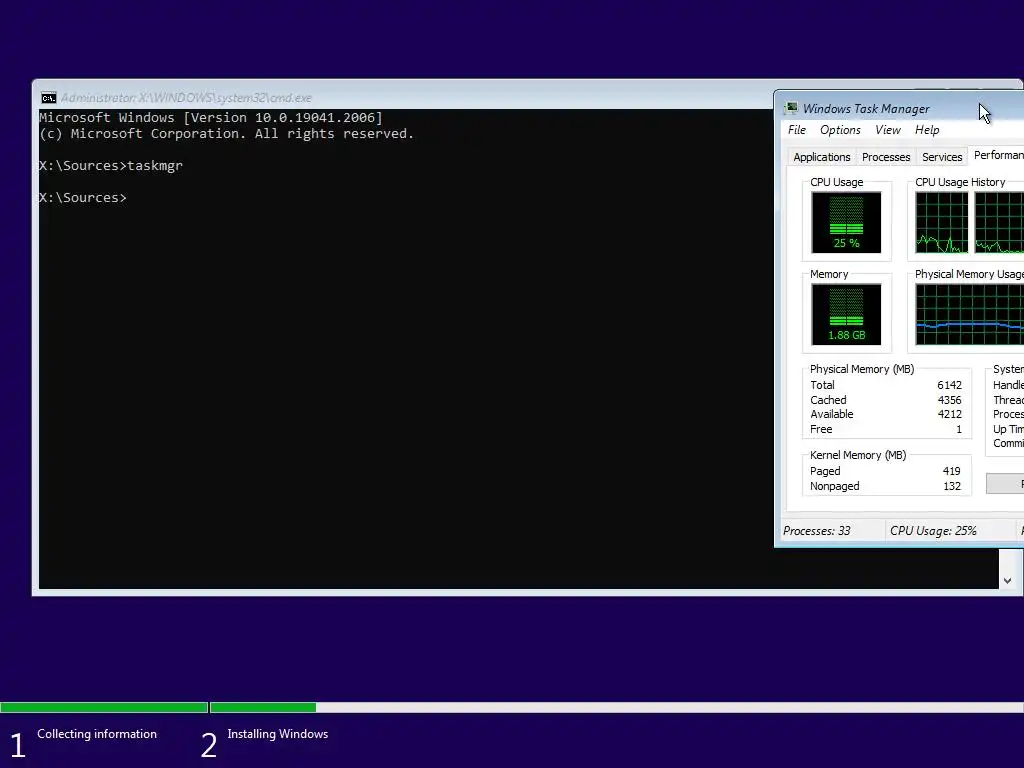1024x768 pixels.
Task: Click the Collecting information progress bar
Action: point(104,707)
